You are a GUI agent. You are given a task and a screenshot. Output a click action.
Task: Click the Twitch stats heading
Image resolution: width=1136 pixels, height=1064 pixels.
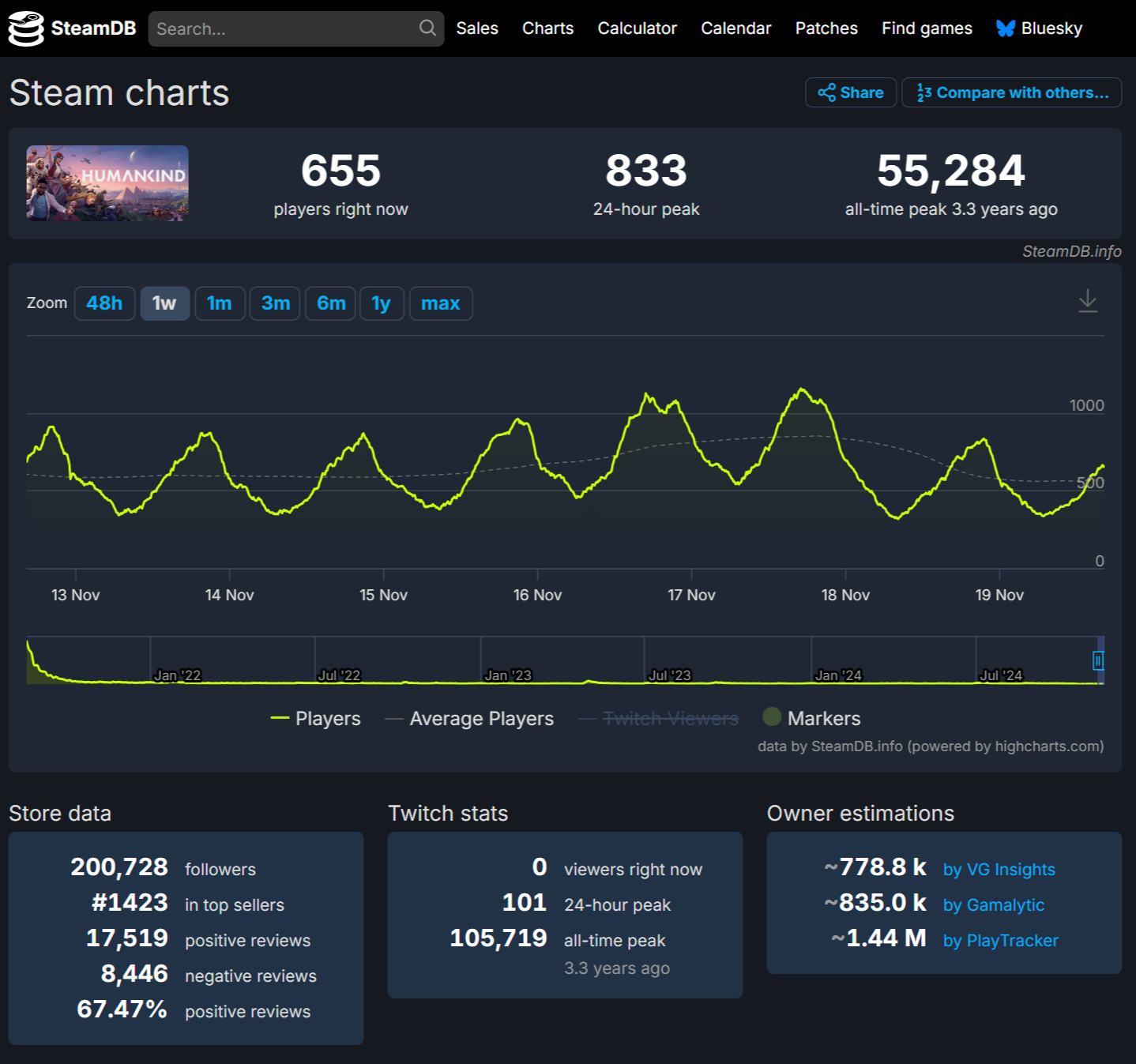pyautogui.click(x=448, y=813)
